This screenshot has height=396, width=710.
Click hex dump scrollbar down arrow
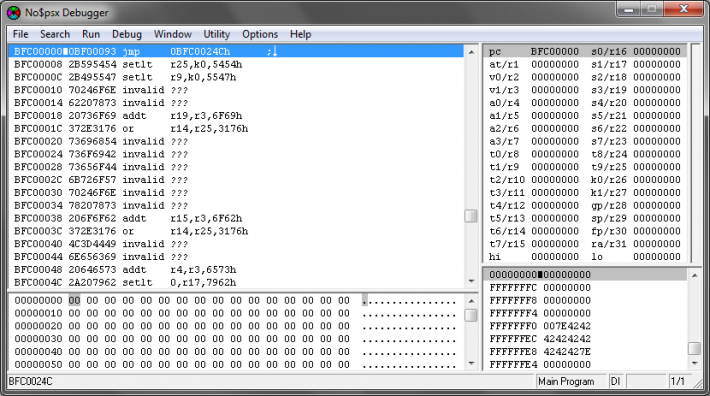(x=471, y=363)
